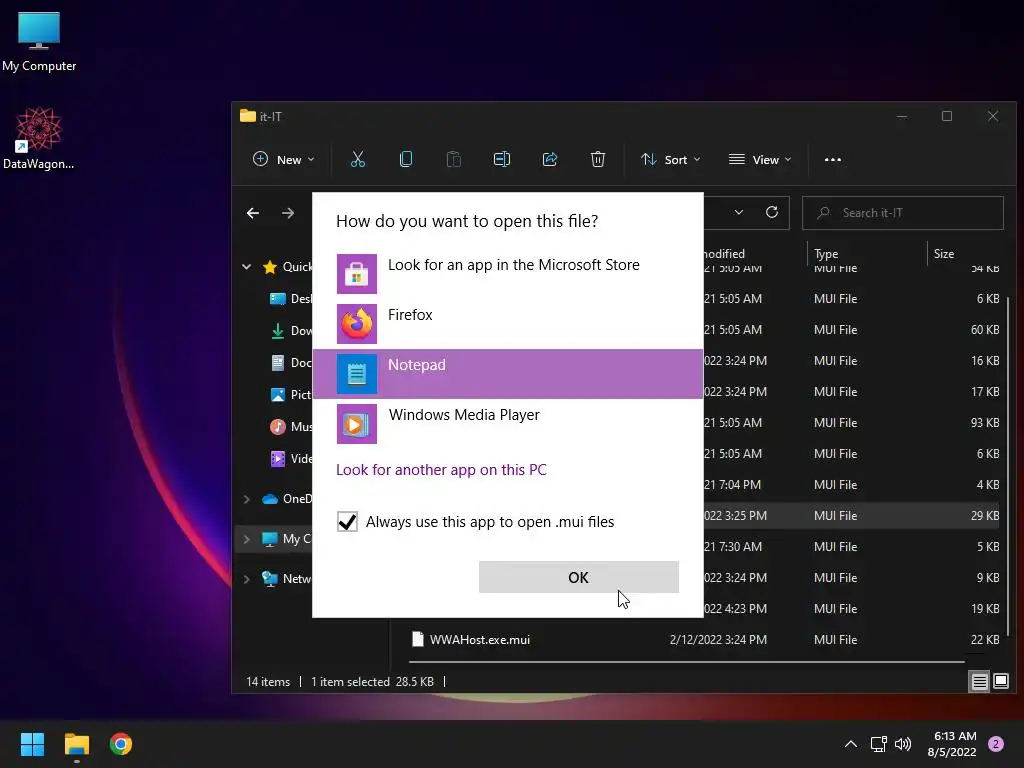The width and height of the screenshot is (1024, 768).
Task: Switch to details view icon in status bar
Action: point(980,682)
